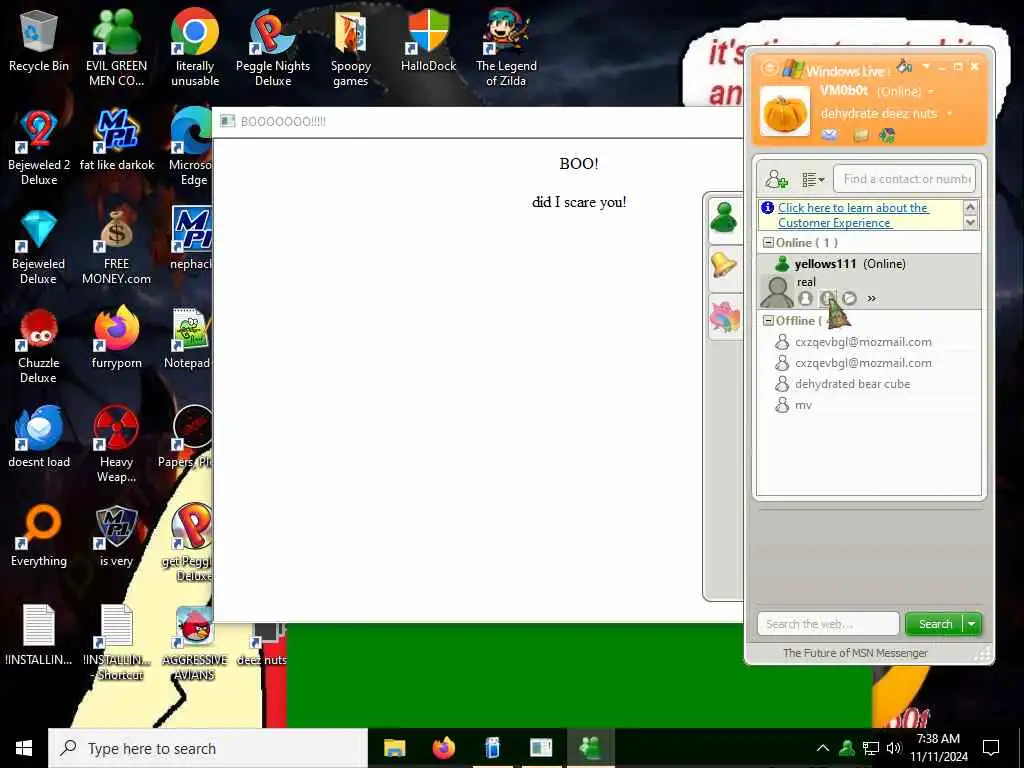Click the Add a contact icon
This screenshot has width=1024, height=768.
pos(776,179)
